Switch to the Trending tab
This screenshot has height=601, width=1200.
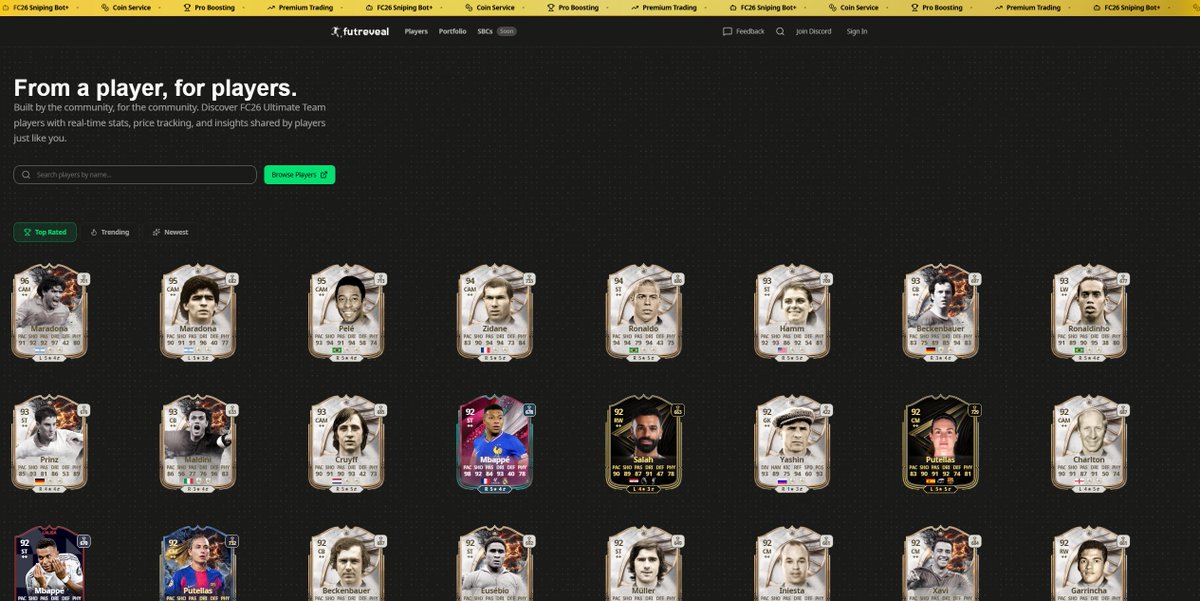[110, 232]
